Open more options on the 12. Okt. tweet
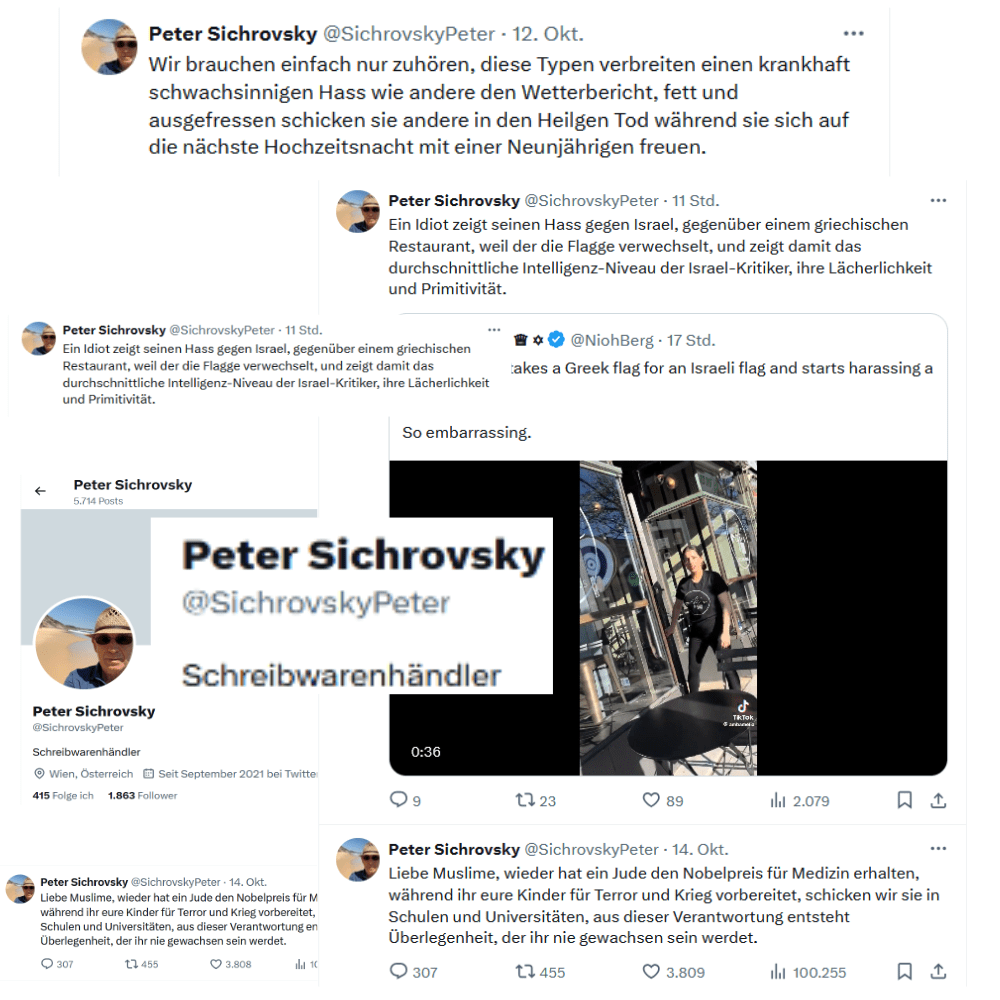Screen dimensions: 1000x1000 coord(853,33)
